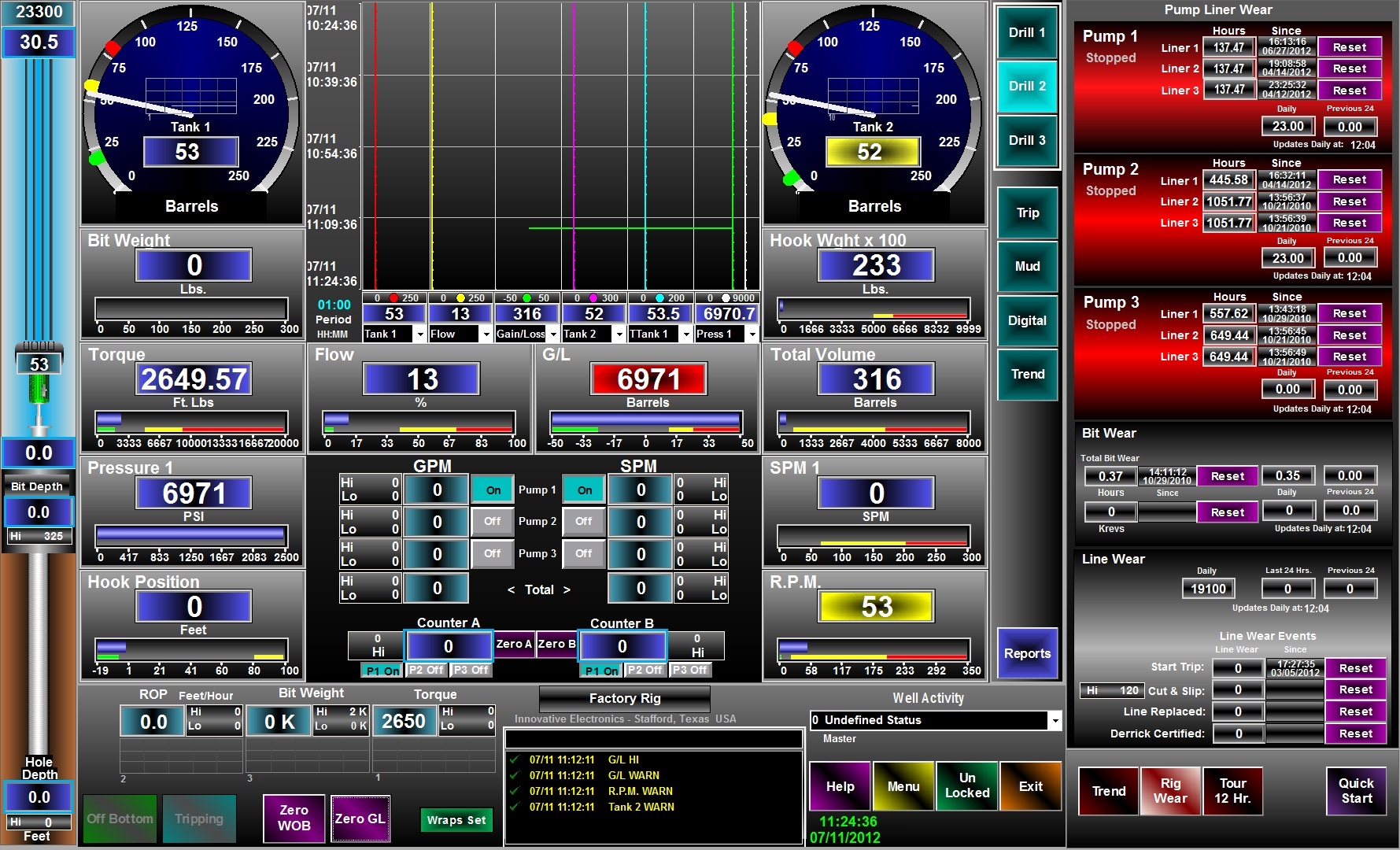Turn Pump 2 On in the GPM panel
This screenshot has width=1400, height=850.
point(492,521)
